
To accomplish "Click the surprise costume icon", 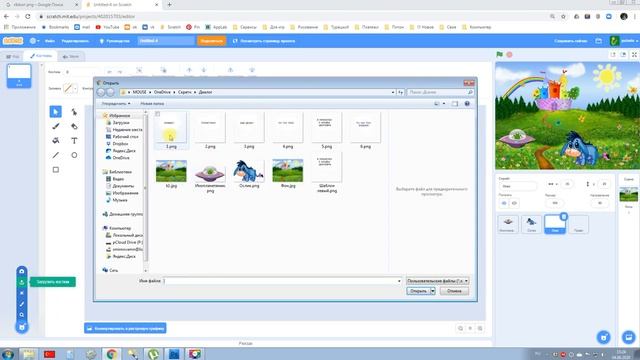I will click(x=22, y=293).
